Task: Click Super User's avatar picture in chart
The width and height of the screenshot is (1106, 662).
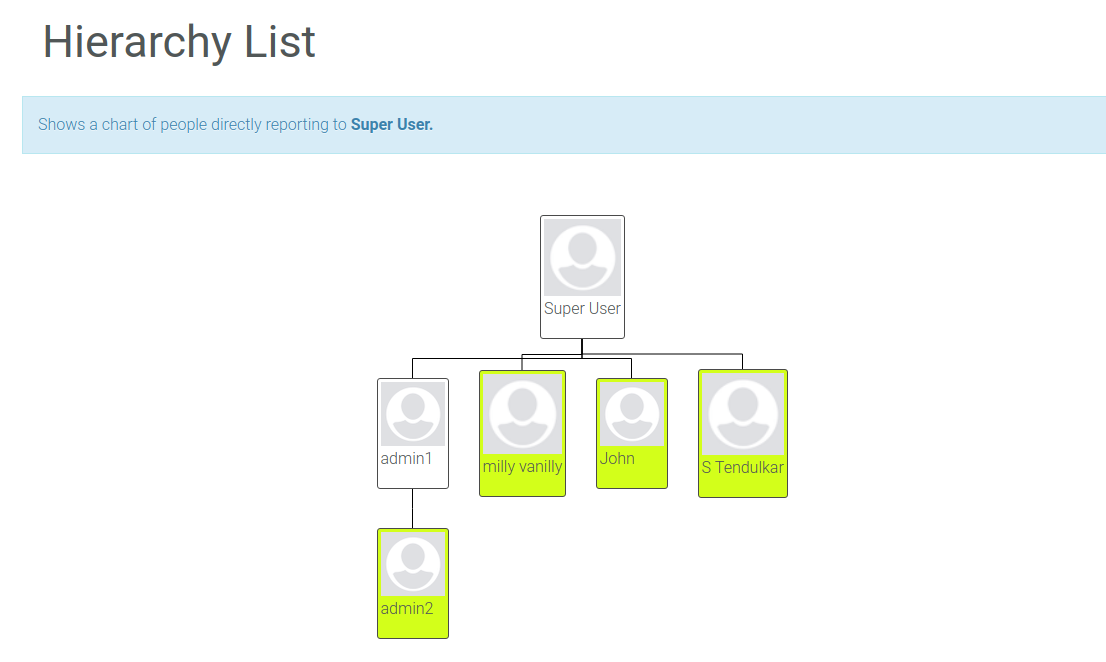Action: pos(582,257)
